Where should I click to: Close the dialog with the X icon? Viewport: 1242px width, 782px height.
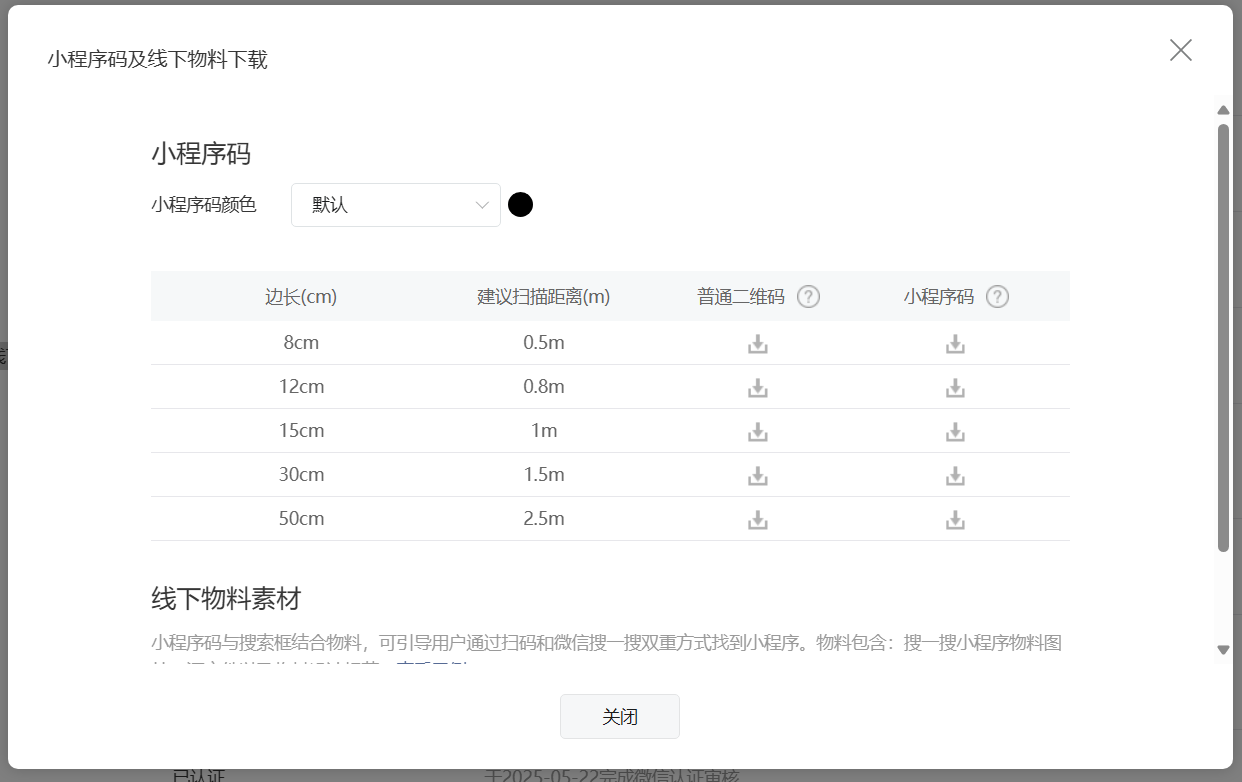(x=1181, y=50)
